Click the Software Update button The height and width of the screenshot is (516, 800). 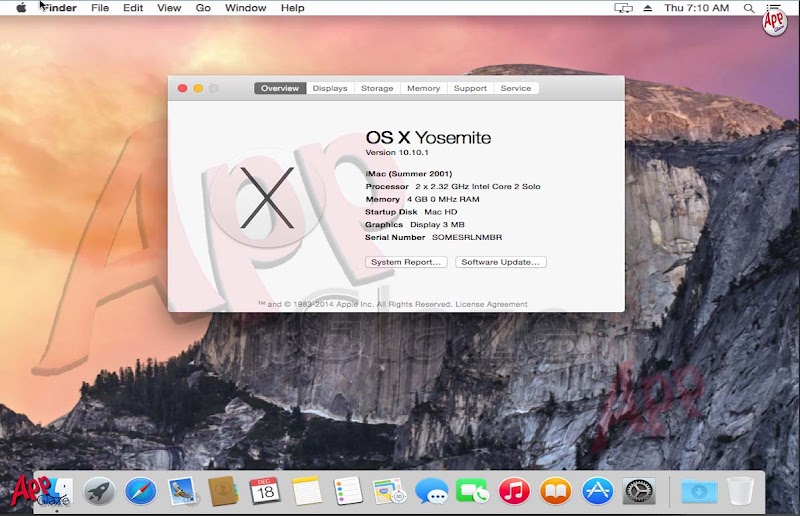[x=501, y=262]
